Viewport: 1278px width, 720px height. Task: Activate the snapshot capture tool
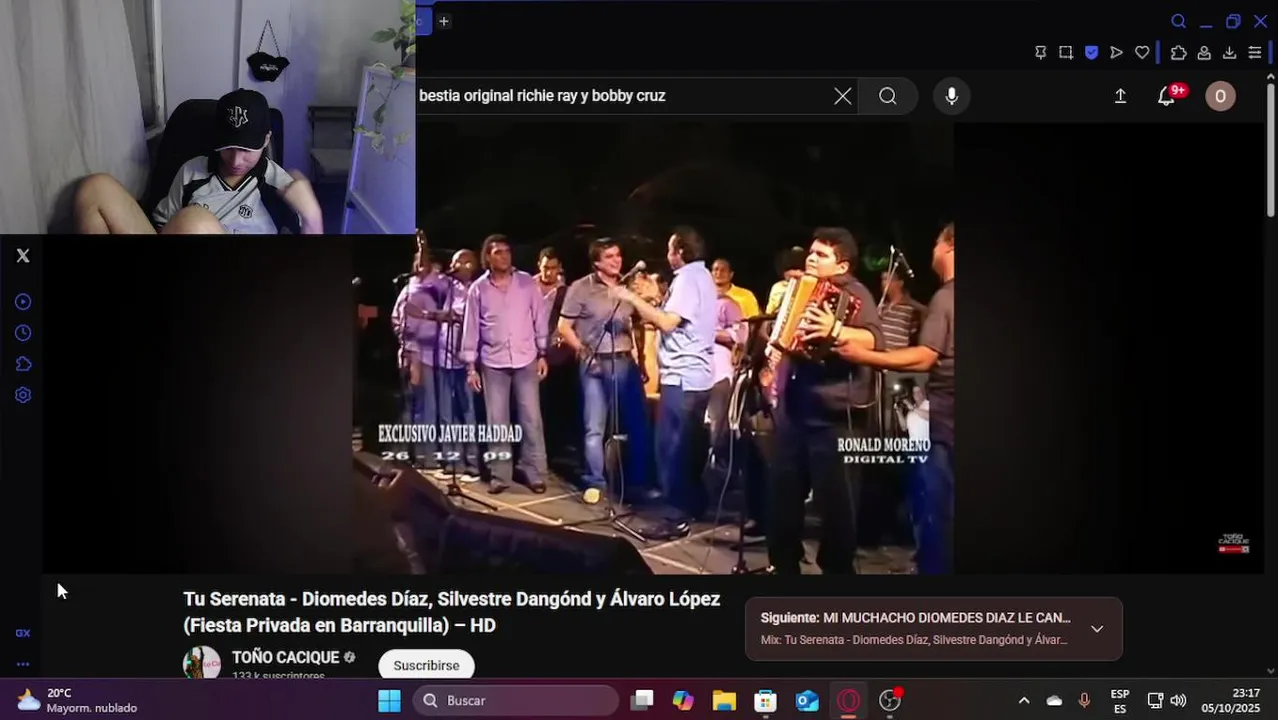pyautogui.click(x=1066, y=53)
